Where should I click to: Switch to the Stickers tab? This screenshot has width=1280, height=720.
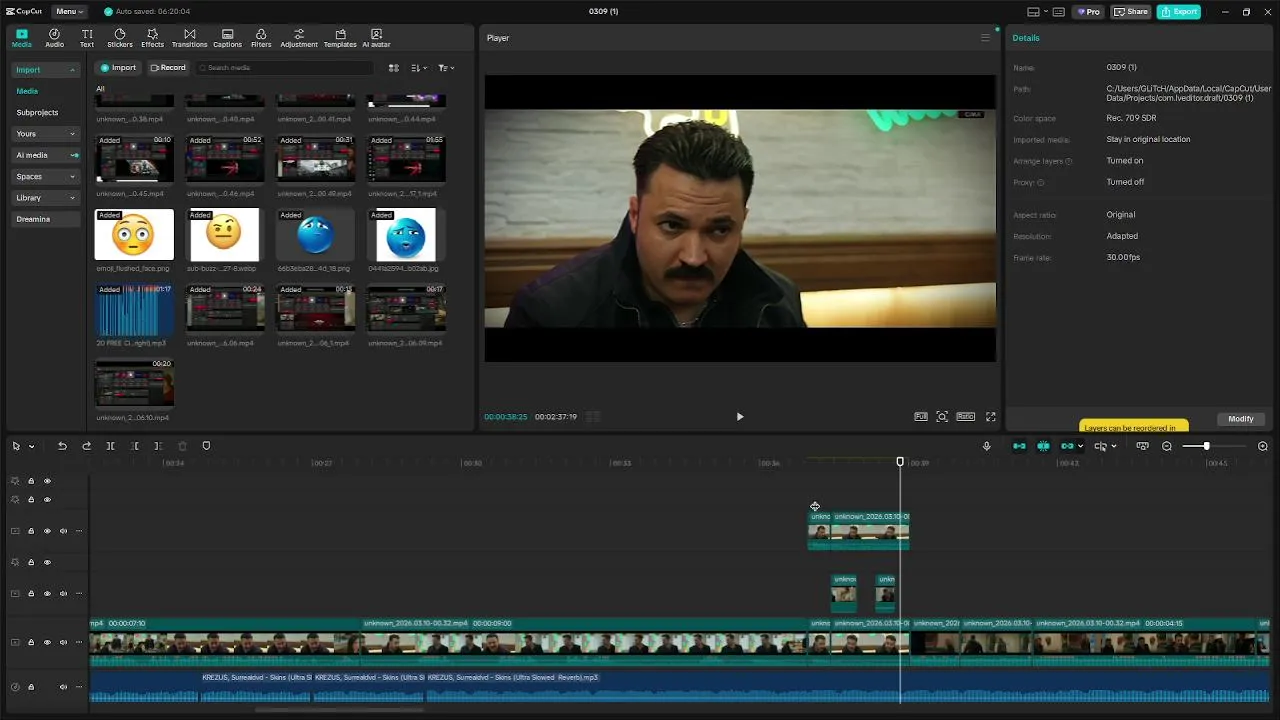[x=120, y=38]
